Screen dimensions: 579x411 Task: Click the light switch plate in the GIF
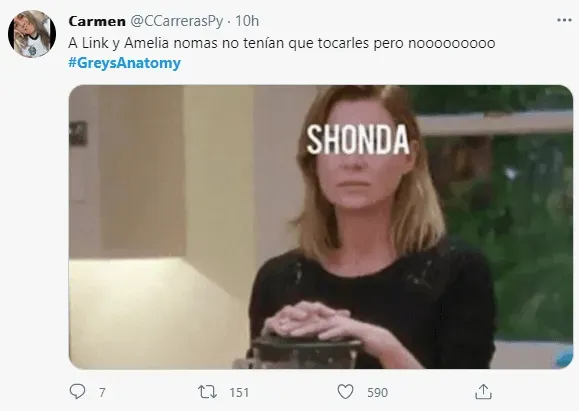pos(78,133)
